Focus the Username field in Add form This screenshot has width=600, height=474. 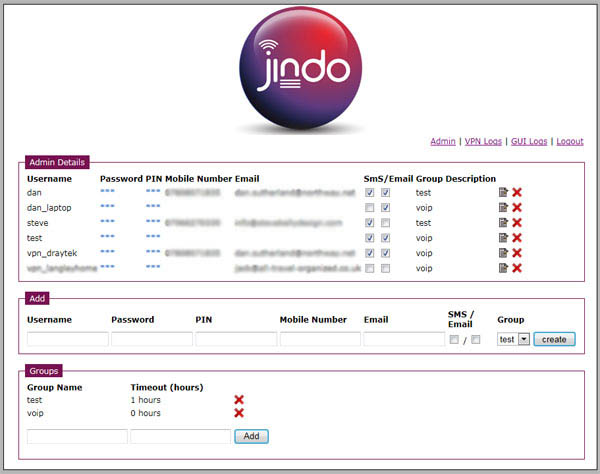click(68, 339)
